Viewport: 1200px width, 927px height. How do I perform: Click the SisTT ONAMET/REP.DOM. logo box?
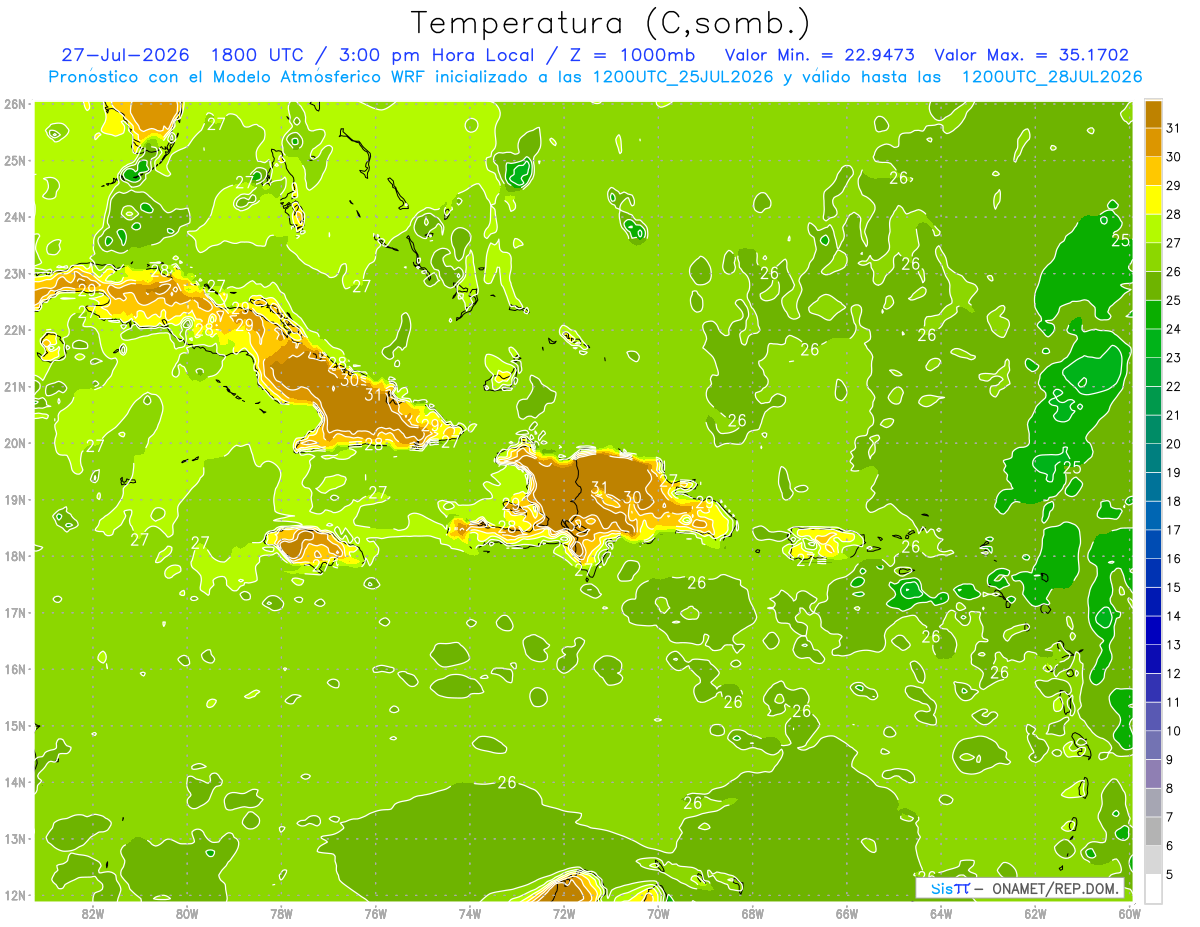[x=1019, y=888]
